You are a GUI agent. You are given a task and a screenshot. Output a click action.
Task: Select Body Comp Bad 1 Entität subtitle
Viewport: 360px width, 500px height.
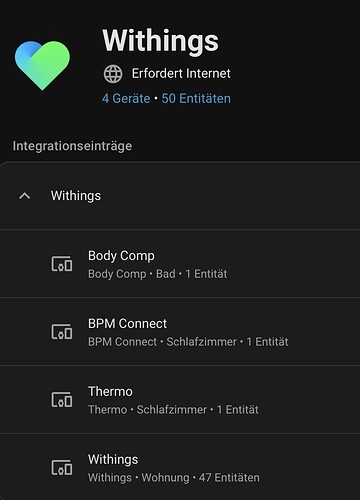coord(158,274)
